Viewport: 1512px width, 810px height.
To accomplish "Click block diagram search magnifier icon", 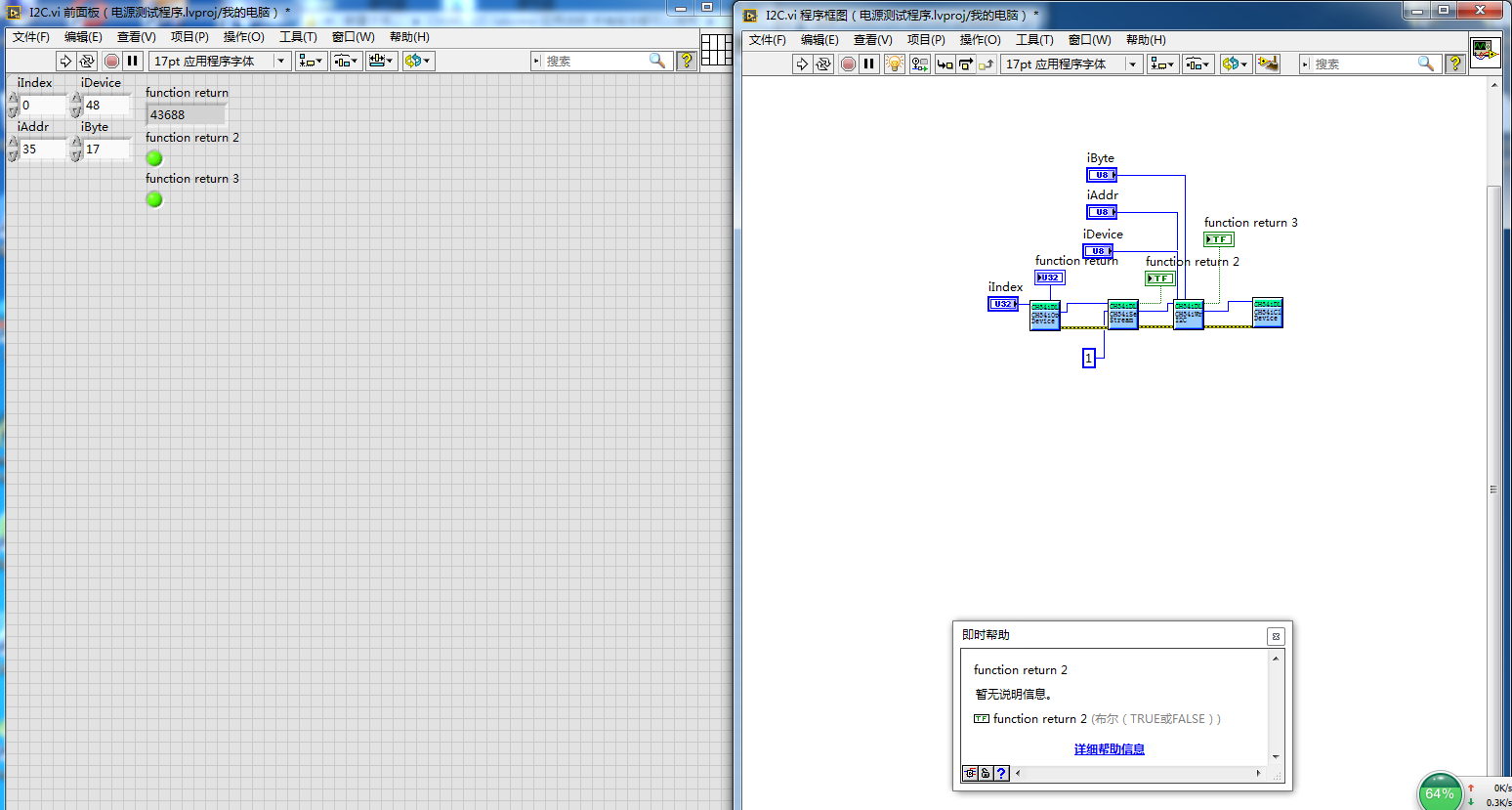I will [1426, 64].
